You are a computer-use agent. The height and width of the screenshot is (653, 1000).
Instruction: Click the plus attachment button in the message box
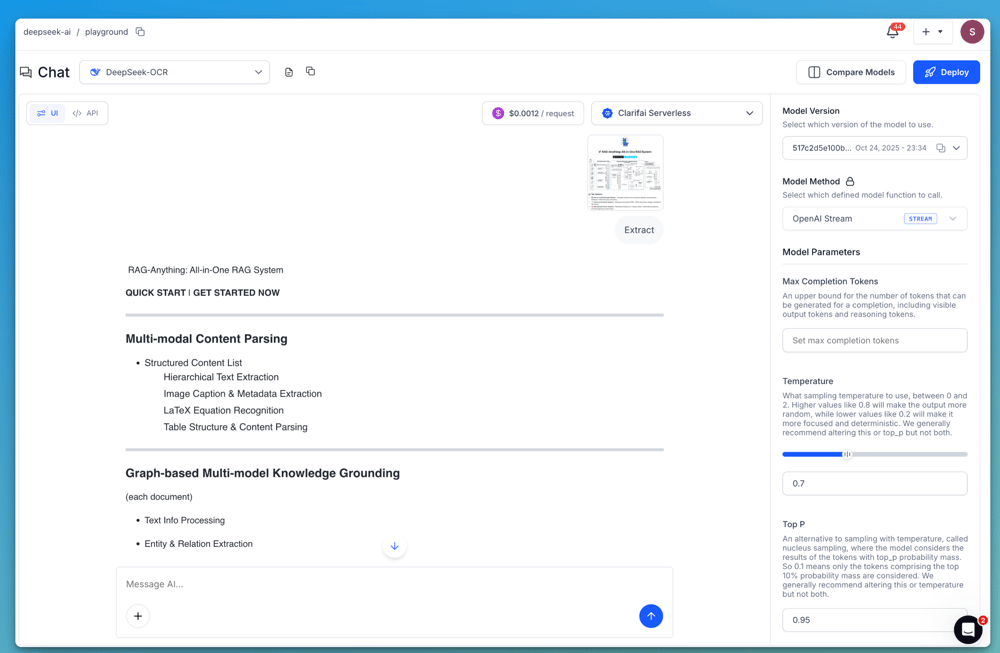click(138, 616)
